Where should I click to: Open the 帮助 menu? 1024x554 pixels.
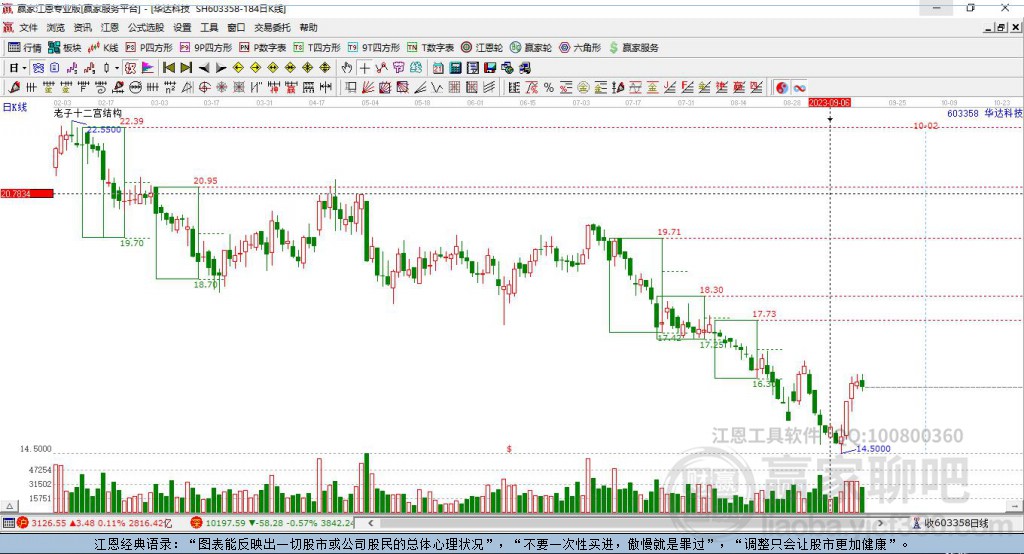[x=308, y=27]
